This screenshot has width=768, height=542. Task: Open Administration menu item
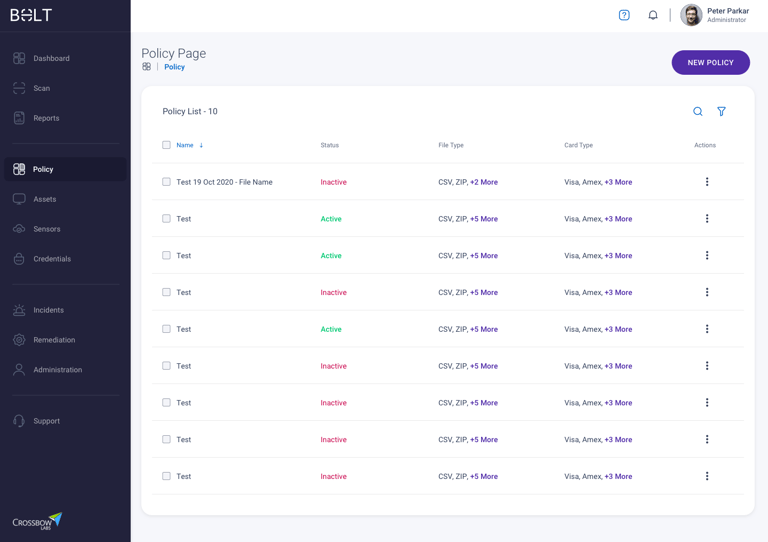pyautogui.click(x=58, y=370)
